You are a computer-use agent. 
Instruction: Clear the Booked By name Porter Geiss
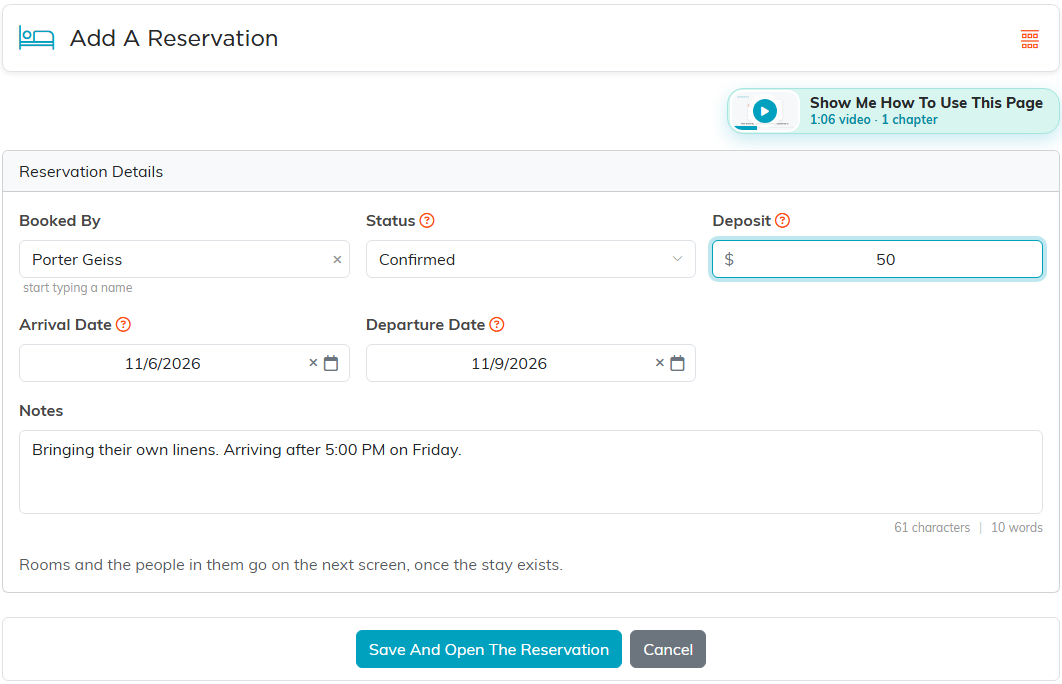[337, 259]
